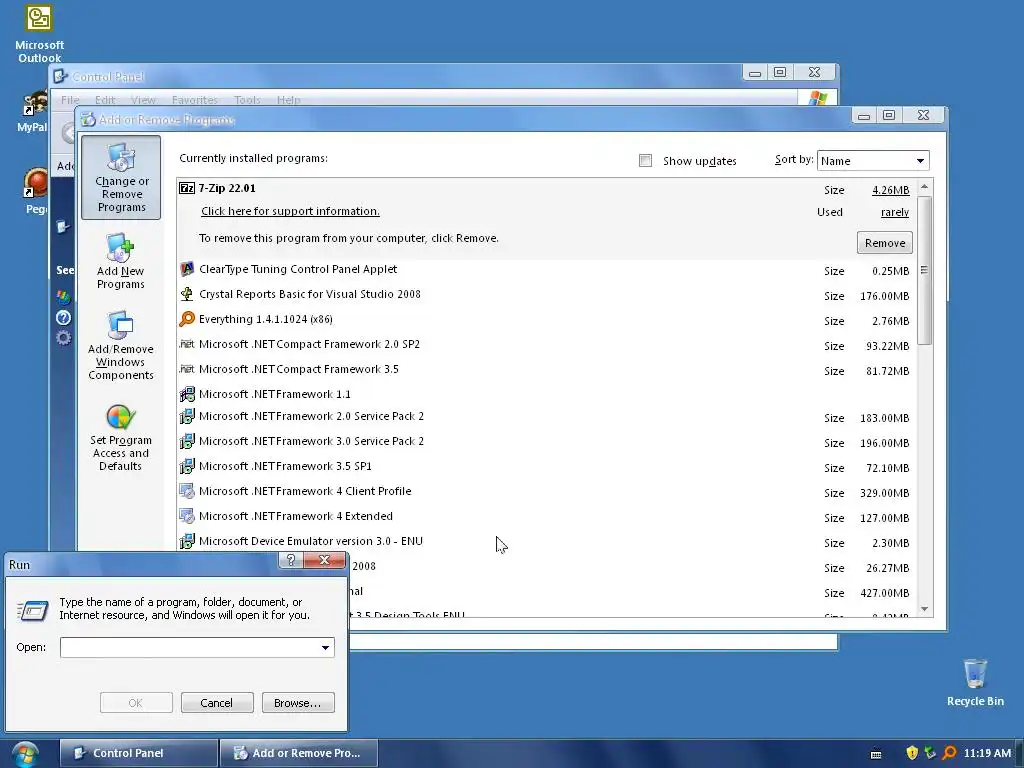Image resolution: width=1024 pixels, height=768 pixels.
Task: Open the Edit menu in Control Panel
Action: pos(104,100)
